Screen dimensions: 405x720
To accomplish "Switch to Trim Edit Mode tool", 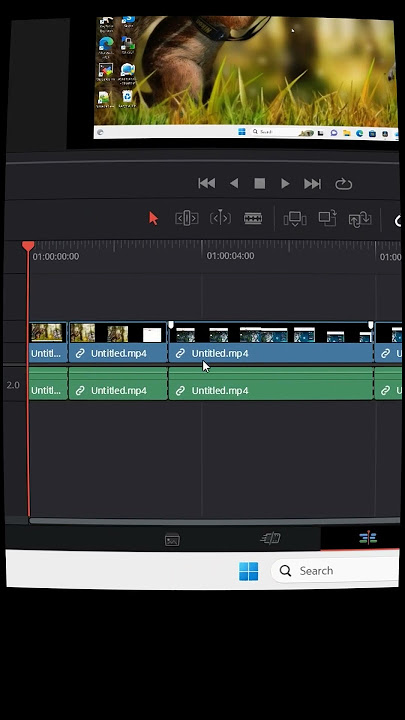I will point(187,219).
